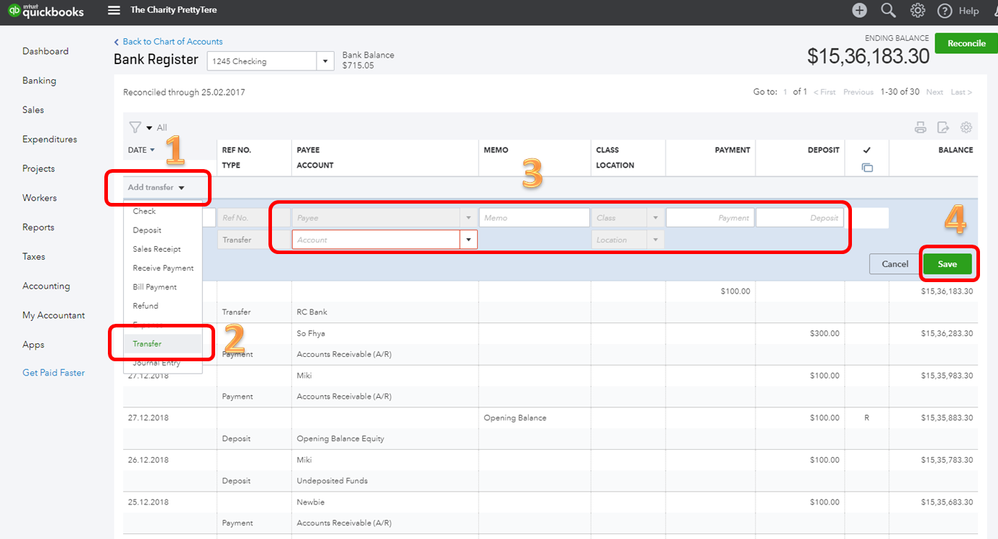
Task: Open Apps in the sidebar
Action: [x=33, y=344]
